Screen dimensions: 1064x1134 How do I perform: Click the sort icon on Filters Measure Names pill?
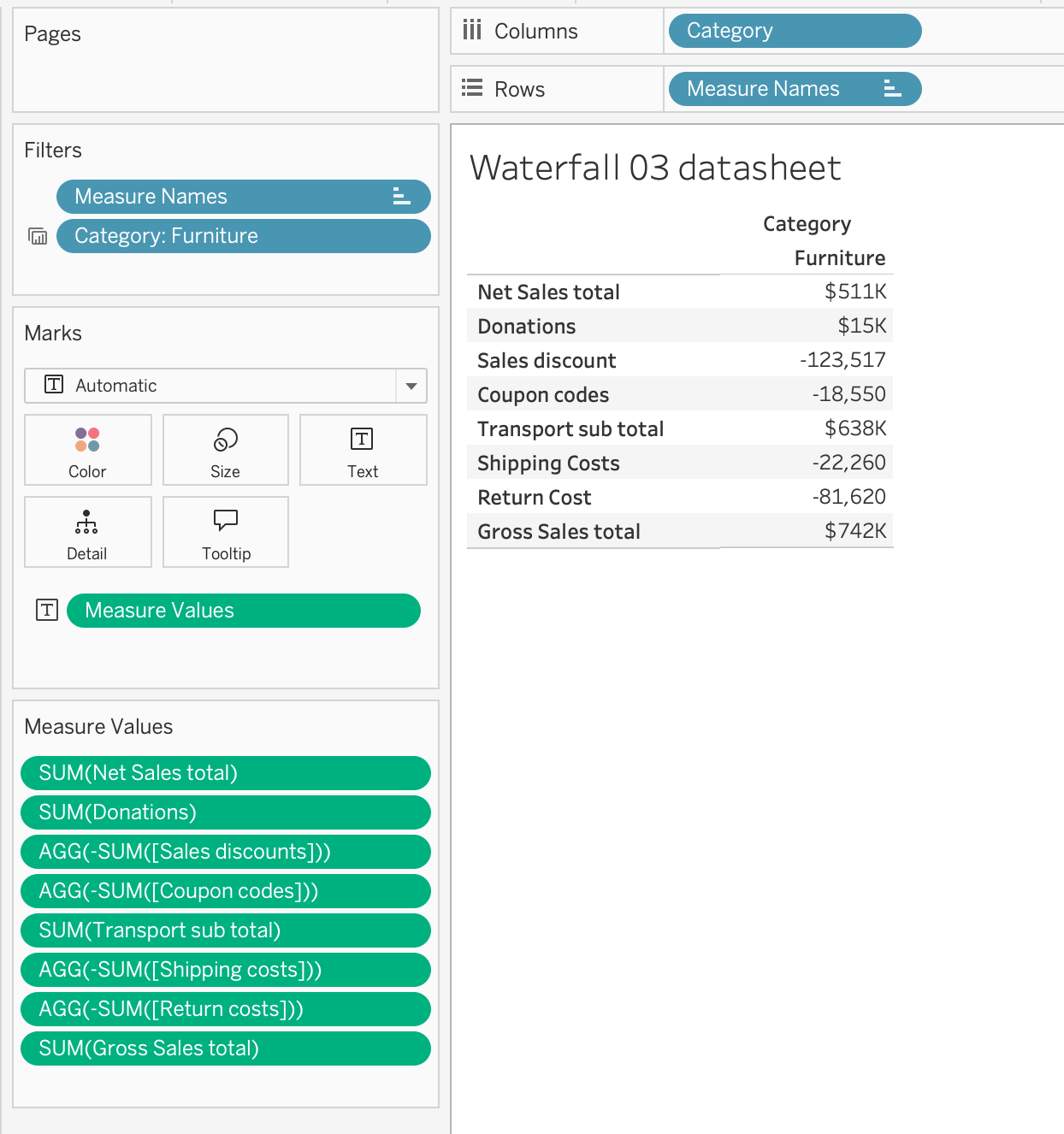[x=401, y=197]
